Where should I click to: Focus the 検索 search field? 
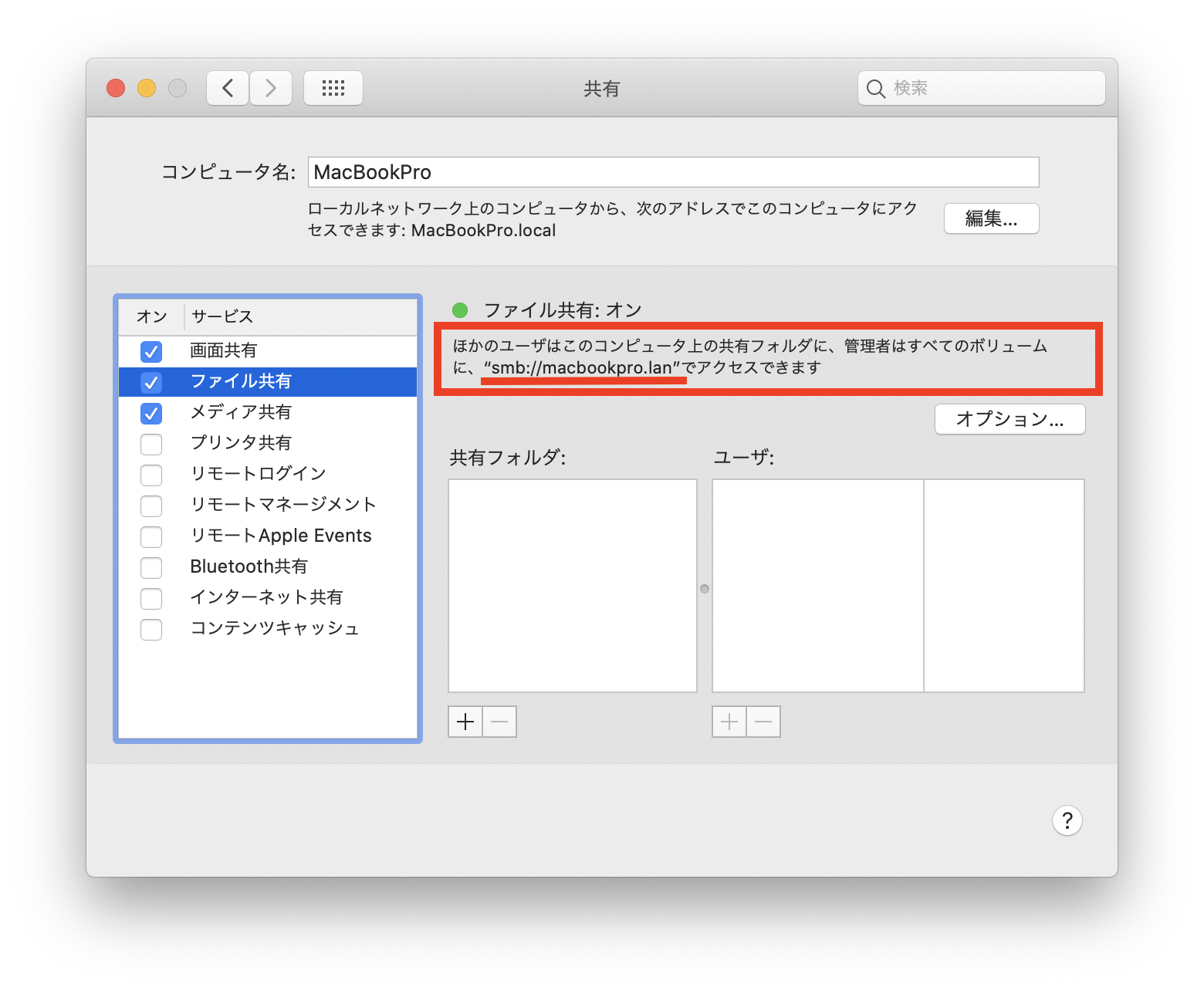click(x=982, y=88)
